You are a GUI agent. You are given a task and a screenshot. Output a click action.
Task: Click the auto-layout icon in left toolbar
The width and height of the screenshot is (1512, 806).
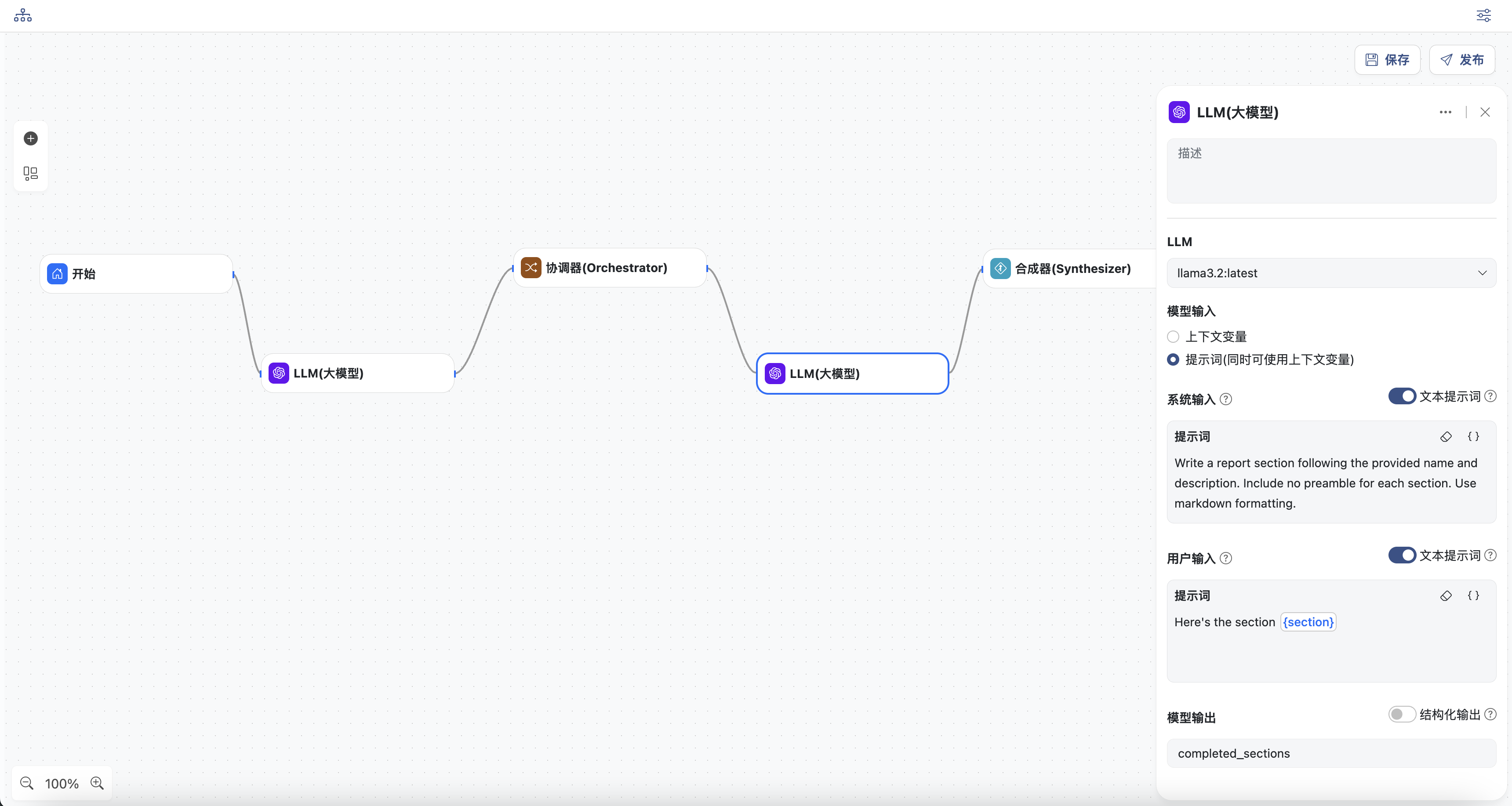30,173
